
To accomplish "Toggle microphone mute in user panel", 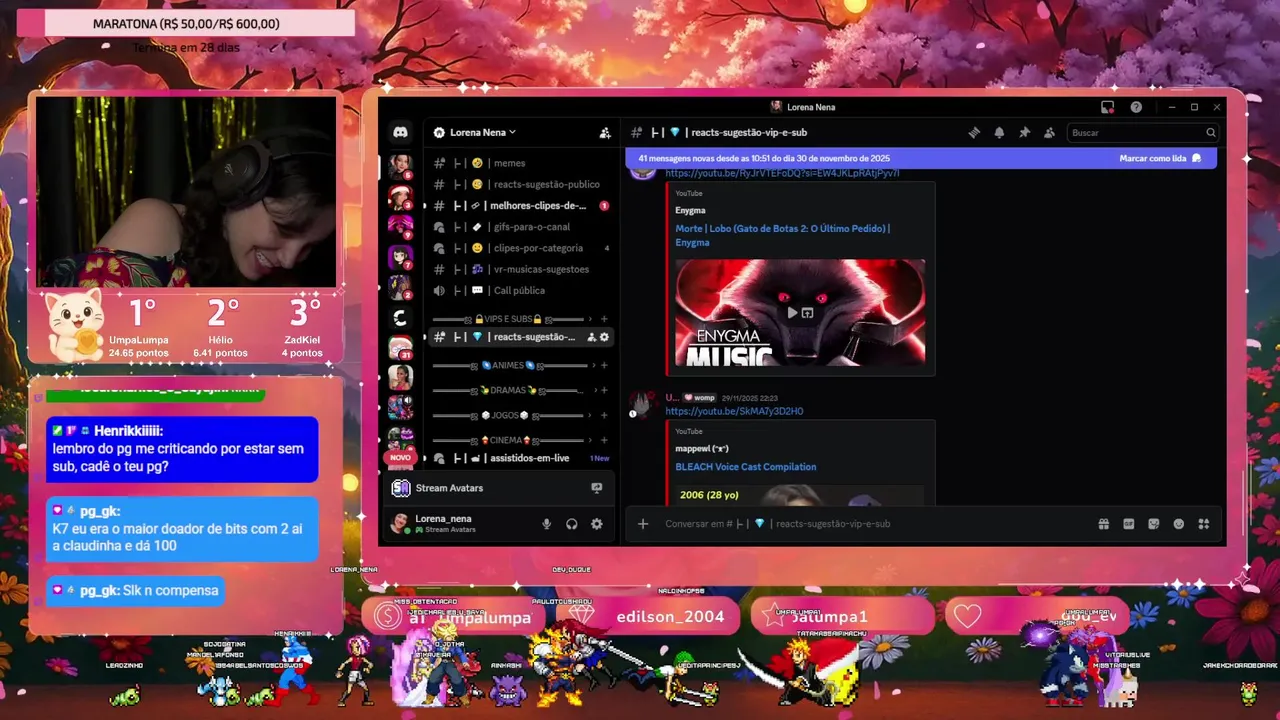I will [x=546, y=523].
